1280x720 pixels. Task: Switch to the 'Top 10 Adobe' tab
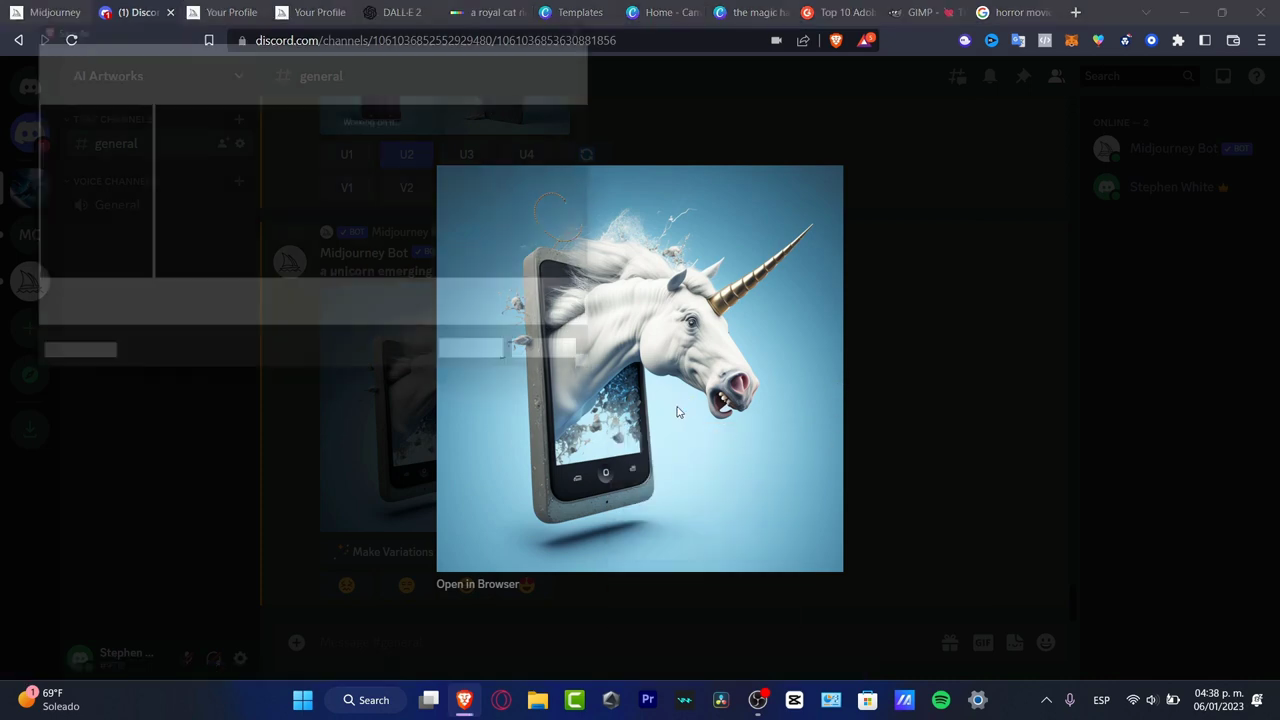coord(838,12)
